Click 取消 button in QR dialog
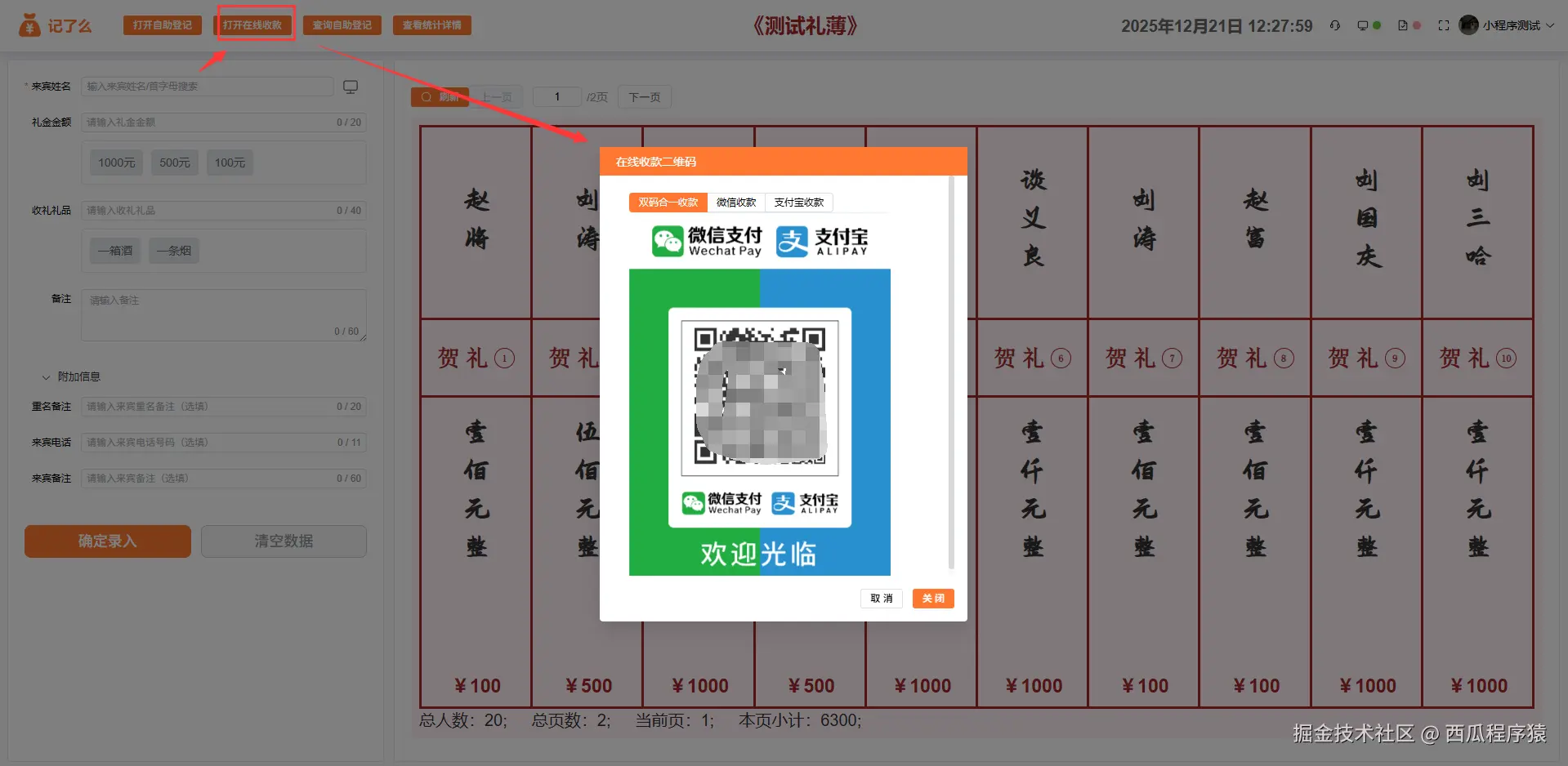 (x=882, y=599)
